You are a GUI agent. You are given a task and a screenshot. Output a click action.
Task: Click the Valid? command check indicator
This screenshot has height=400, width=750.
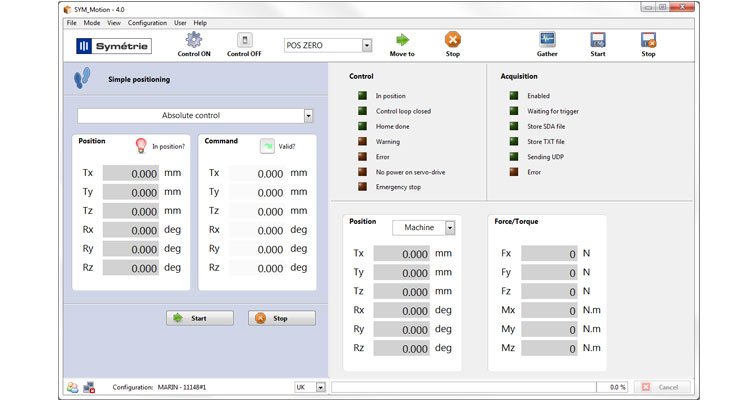tap(267, 146)
